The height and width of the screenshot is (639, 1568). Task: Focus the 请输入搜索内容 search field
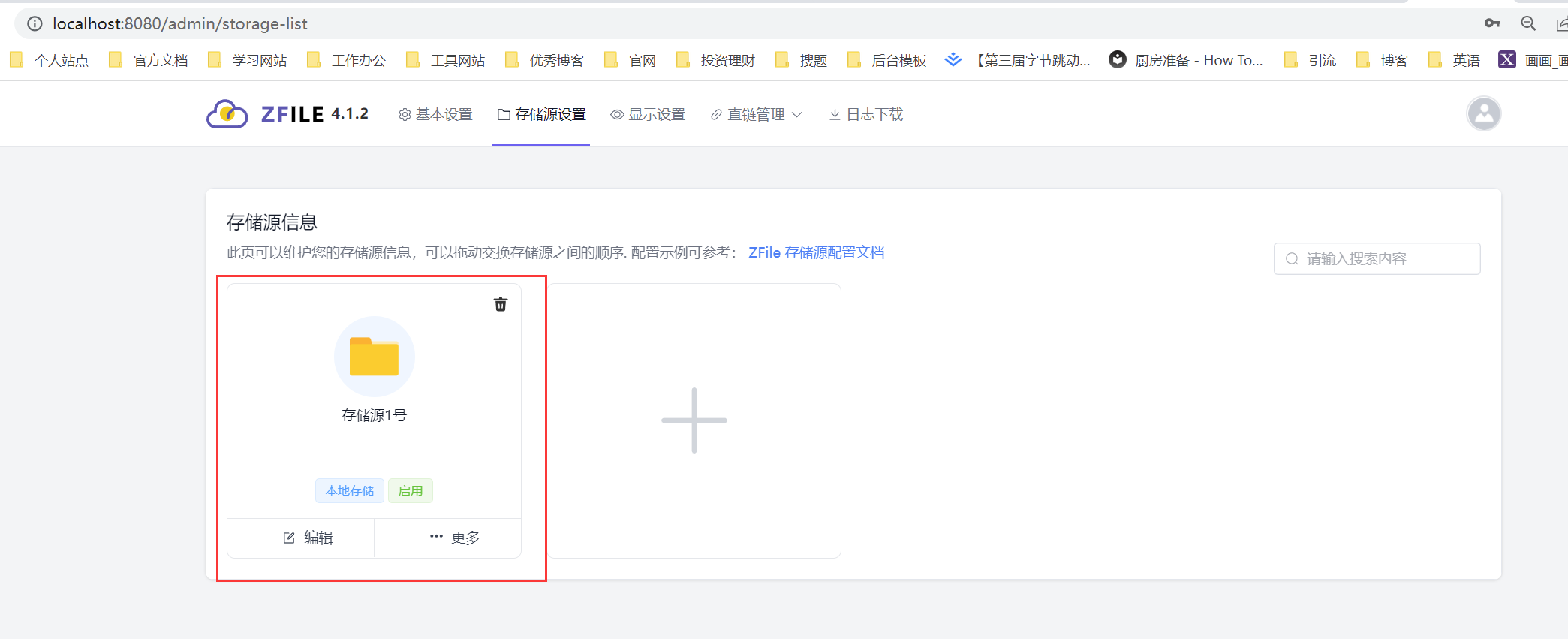coord(1377,259)
